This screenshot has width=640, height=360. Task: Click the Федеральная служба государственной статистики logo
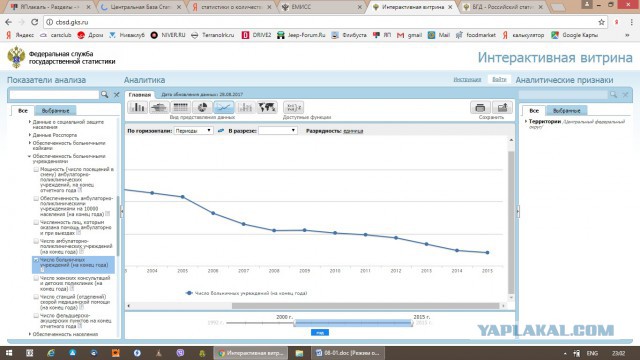[x=61, y=58]
